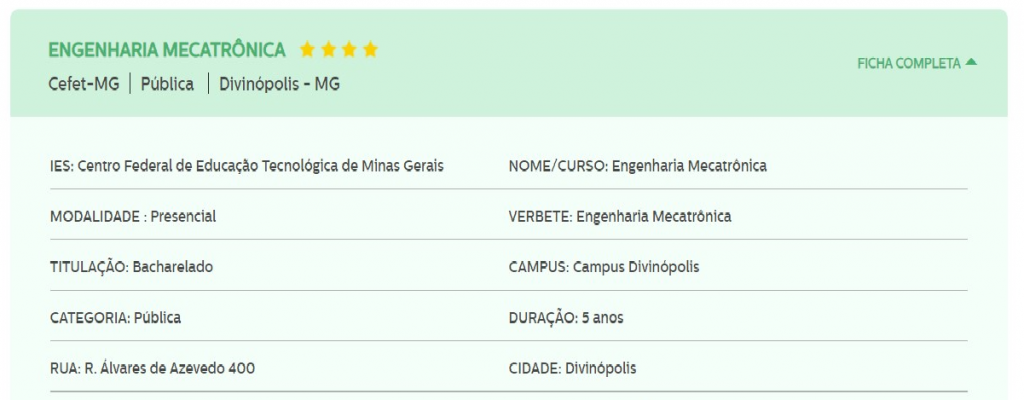Viewport: 1024px width, 400px height.
Task: Click the TITULAÇÃO Bacharelado field
Action: pyautogui.click(x=131, y=267)
